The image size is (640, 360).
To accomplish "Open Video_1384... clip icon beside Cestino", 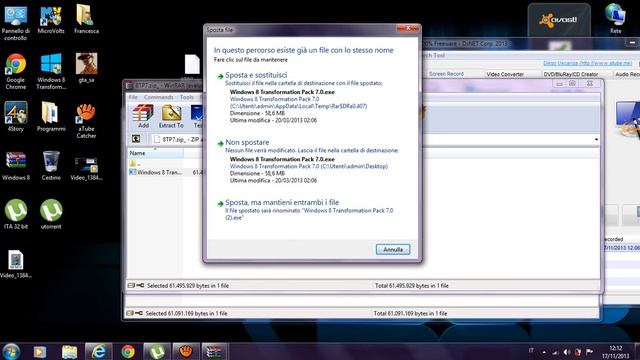I will tap(86, 168).
